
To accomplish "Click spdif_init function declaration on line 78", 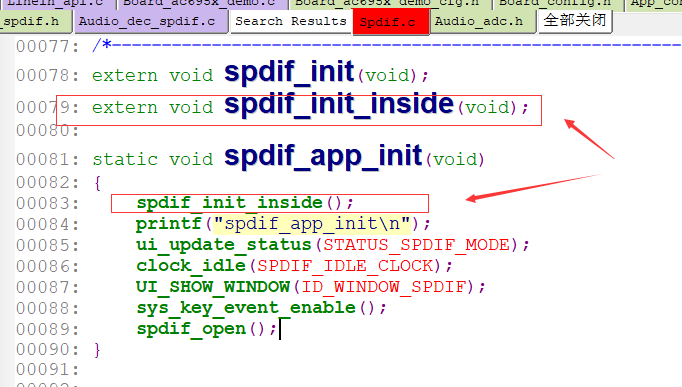I will (x=289, y=72).
